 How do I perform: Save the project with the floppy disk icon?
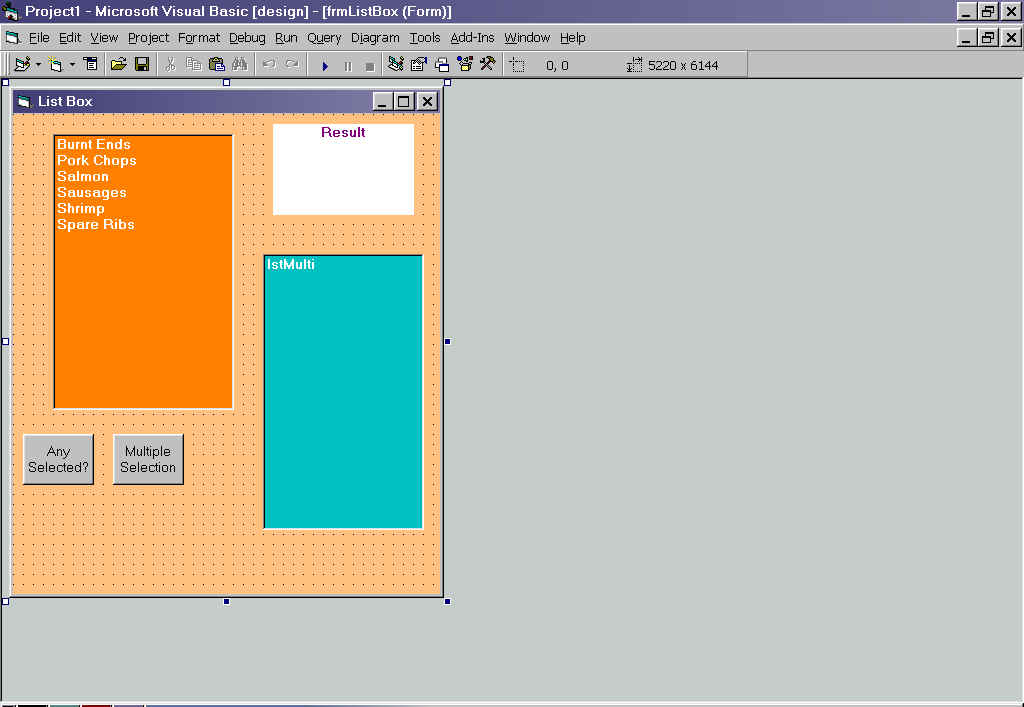click(x=142, y=65)
